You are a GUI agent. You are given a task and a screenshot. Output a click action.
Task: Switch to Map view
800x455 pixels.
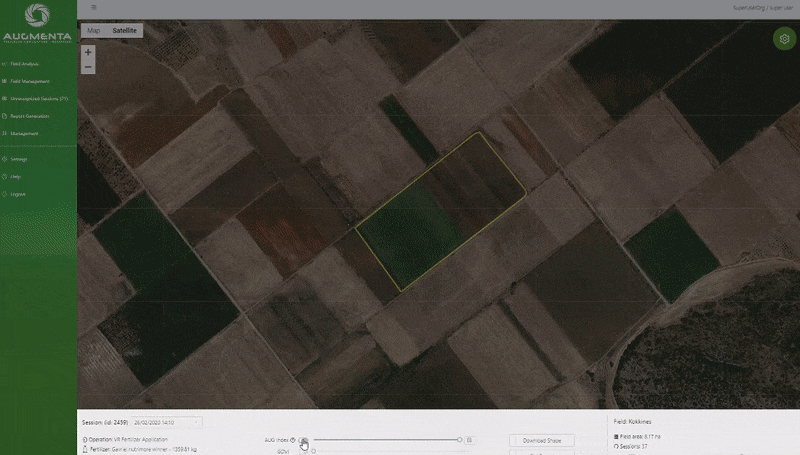93,31
